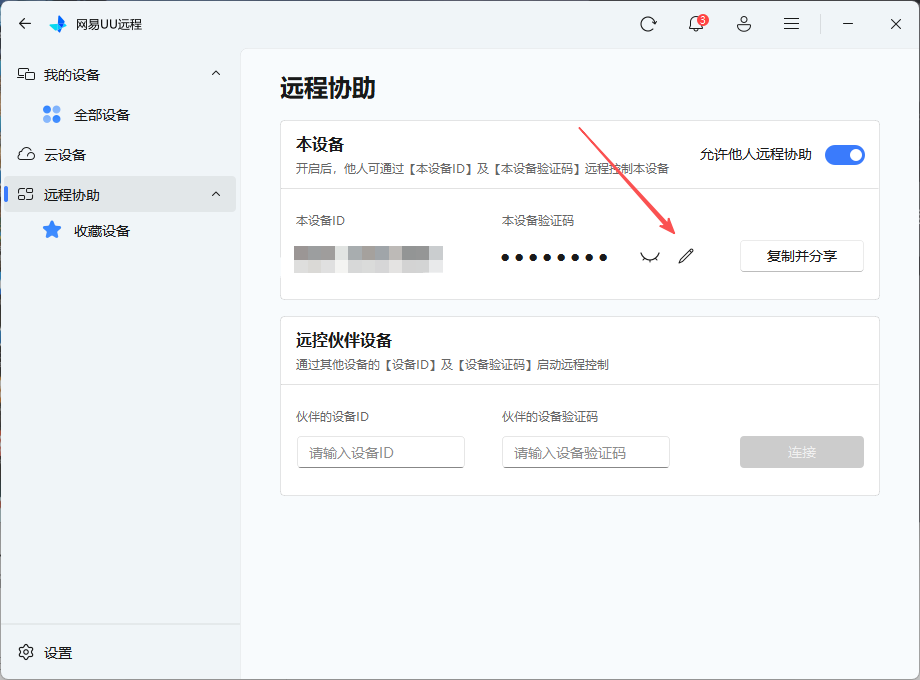This screenshot has width=920, height=680.
Task: Click the 伙伴的设备ID label
Action: click(332, 417)
